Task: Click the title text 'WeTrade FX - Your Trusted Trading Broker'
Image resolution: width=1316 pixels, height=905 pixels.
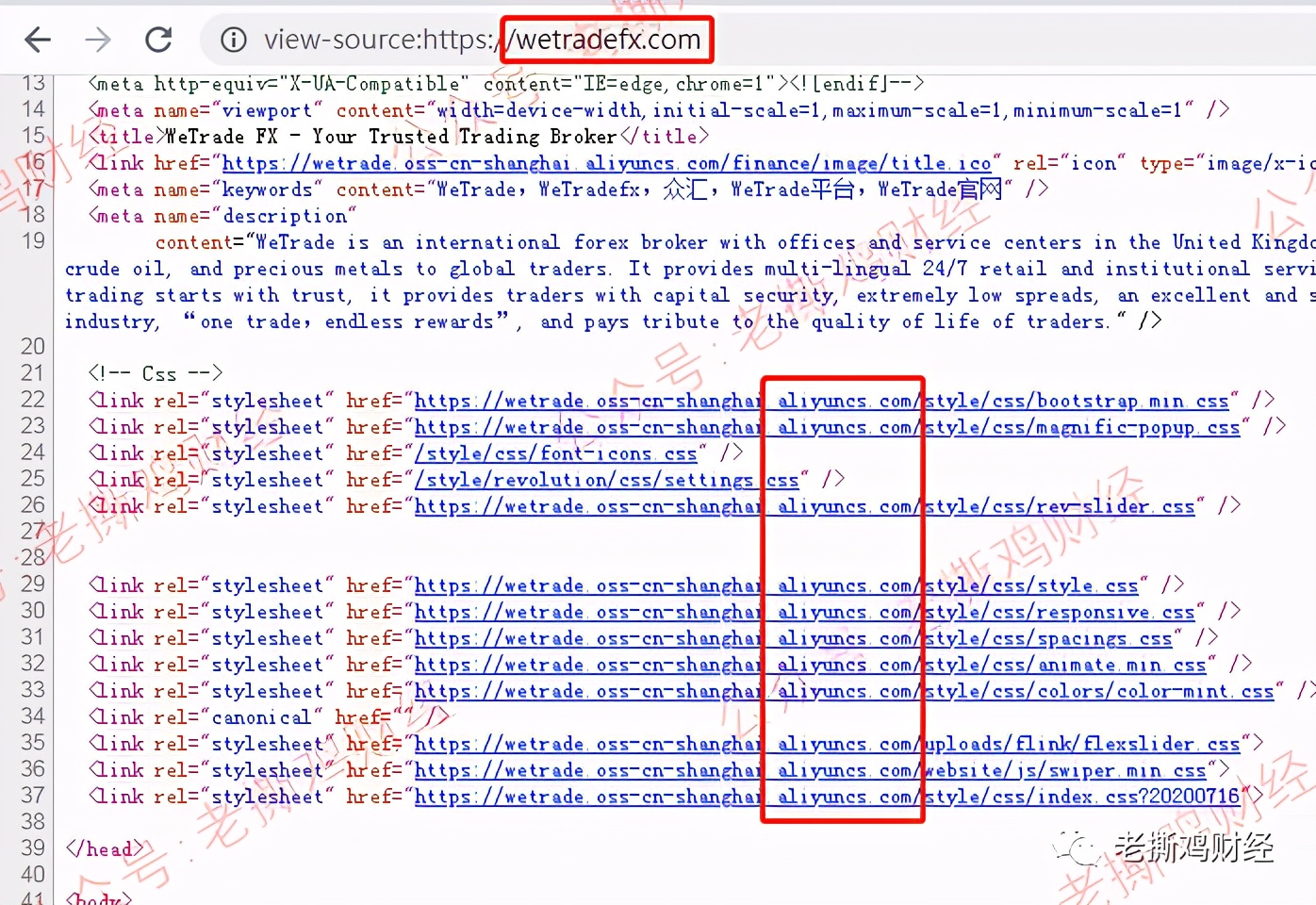Action: point(391,137)
